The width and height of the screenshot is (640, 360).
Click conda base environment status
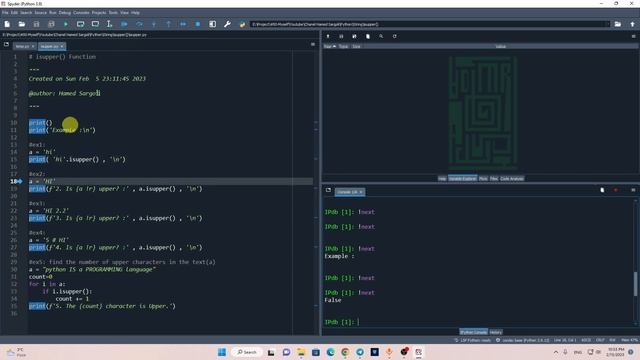pyautogui.click(x=522, y=340)
